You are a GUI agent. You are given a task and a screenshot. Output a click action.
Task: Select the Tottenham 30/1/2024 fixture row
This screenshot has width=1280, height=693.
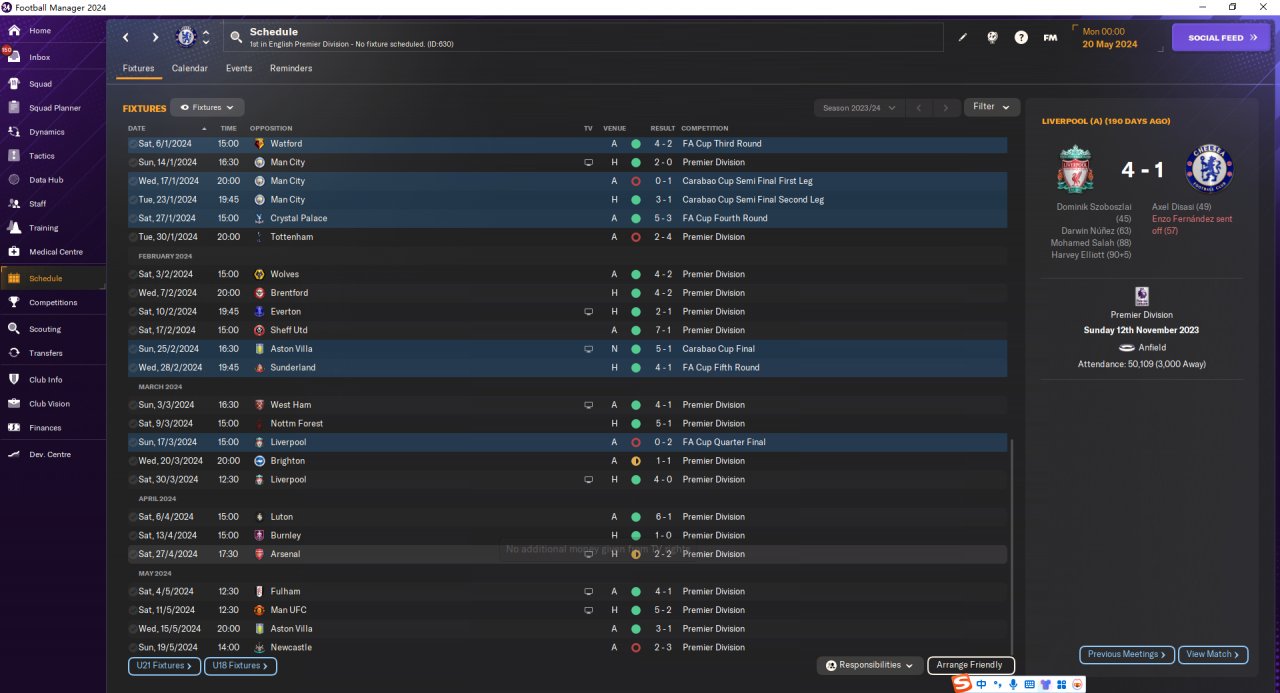point(567,237)
